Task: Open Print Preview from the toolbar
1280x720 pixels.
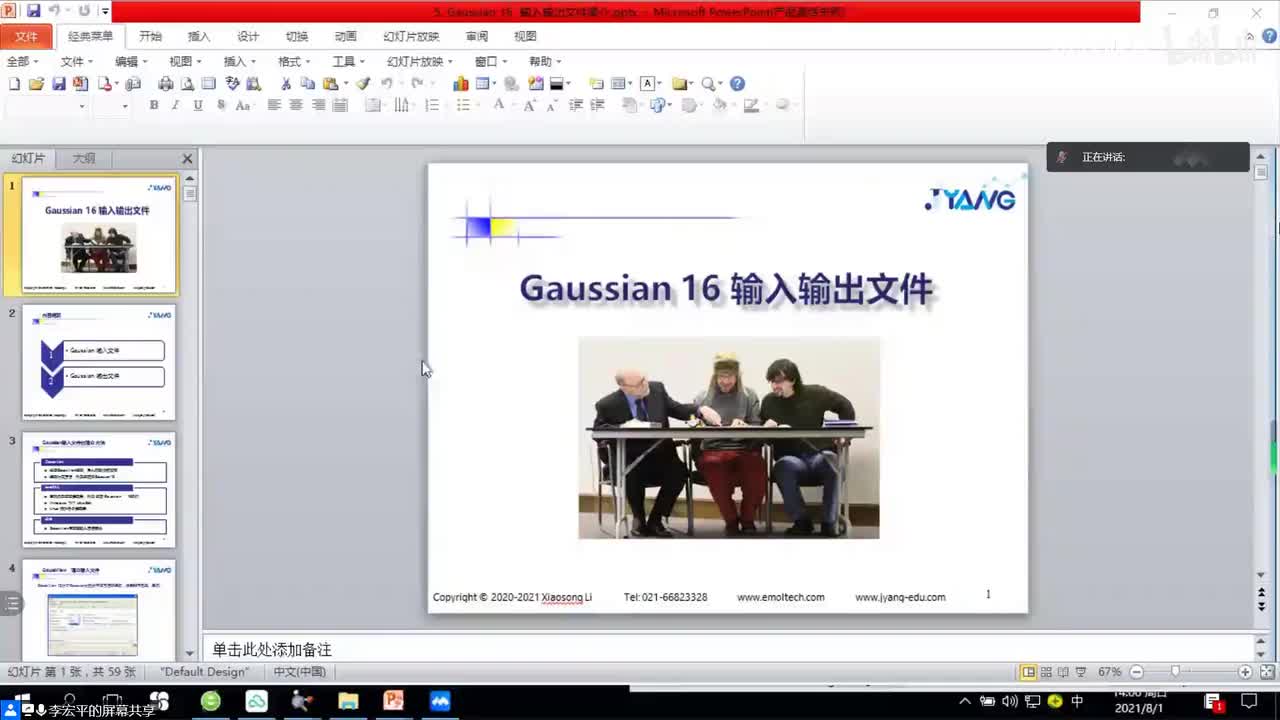Action: 187,84
